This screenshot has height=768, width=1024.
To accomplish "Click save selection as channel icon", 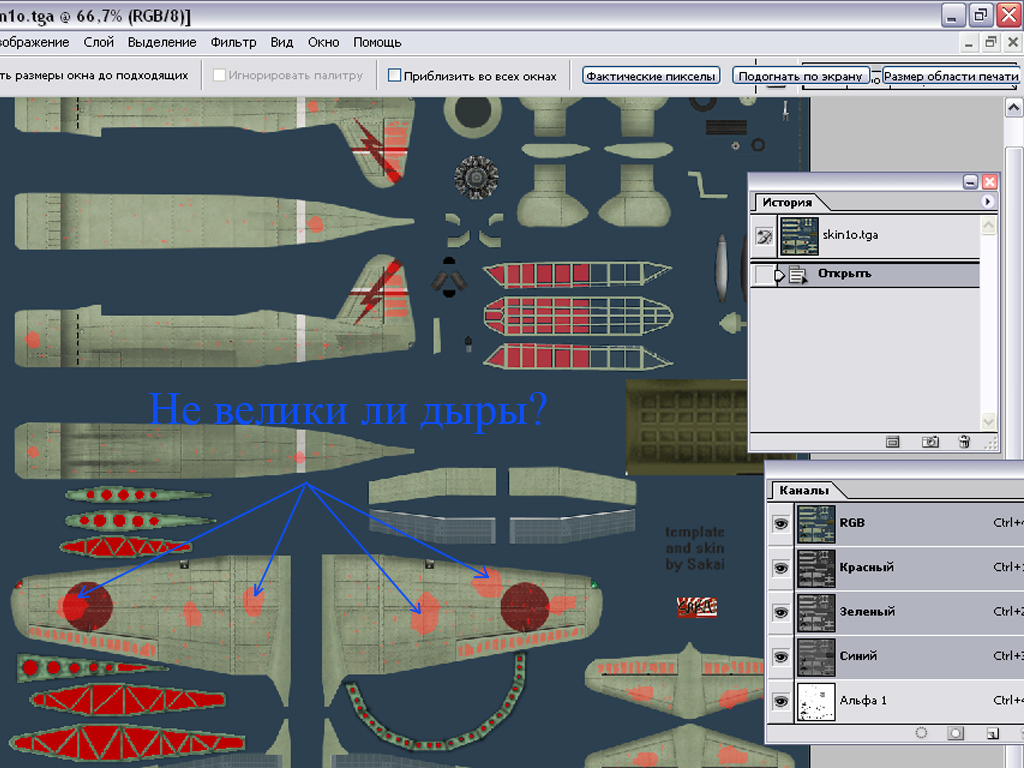I will click(x=956, y=733).
